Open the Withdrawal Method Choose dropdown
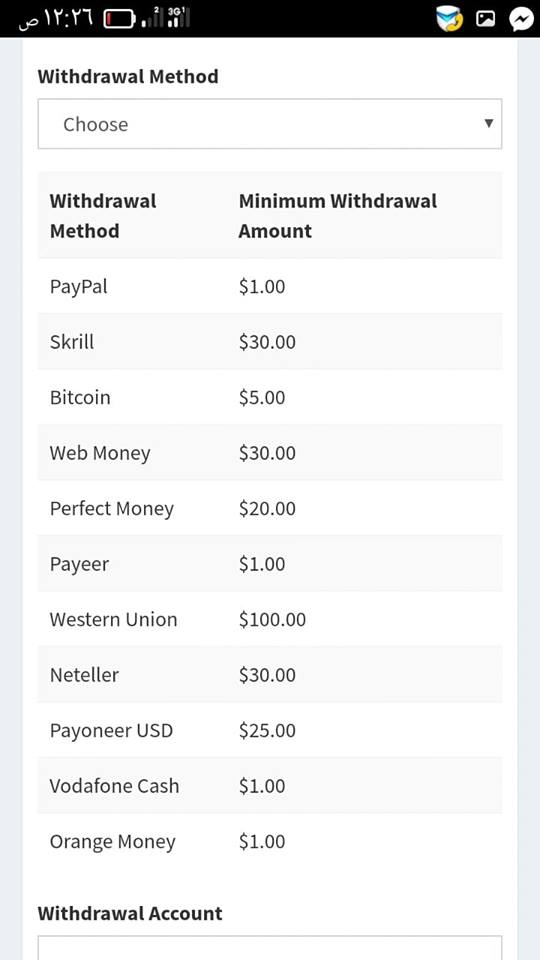 pyautogui.click(x=270, y=124)
